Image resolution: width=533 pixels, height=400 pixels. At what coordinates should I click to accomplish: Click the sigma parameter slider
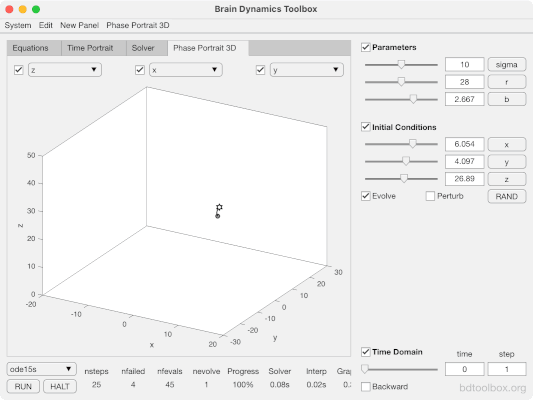(x=401, y=65)
